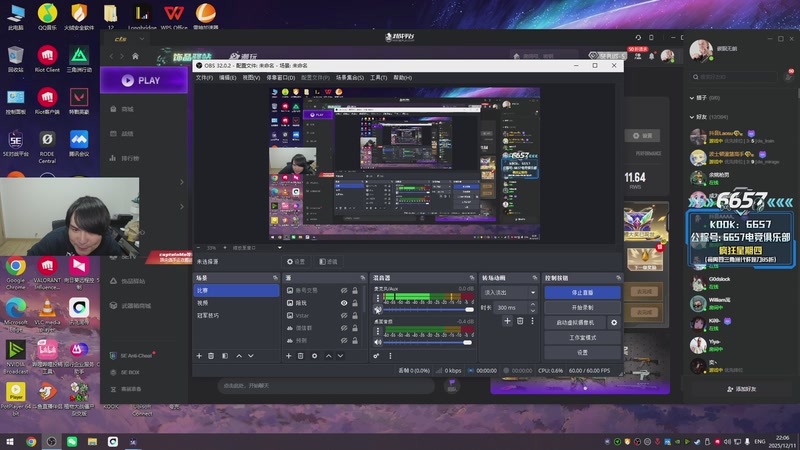Open options menu for 桌面音频 channel
This screenshot has width=800, height=450.
click(x=378, y=331)
